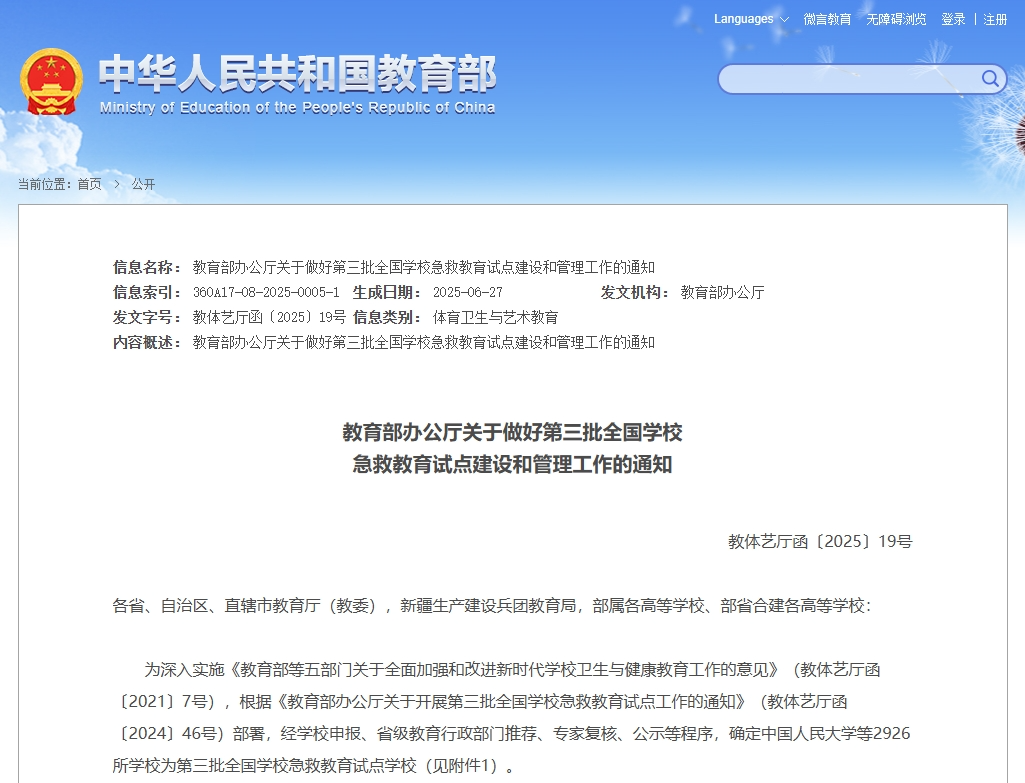Click the right-aligned 教体艺厅函〔2025〕19号 line

coord(820,541)
